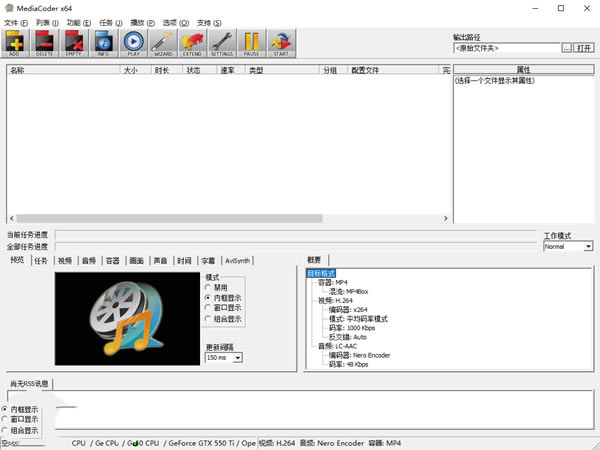Open the SETTINGS wrench icon

click(x=222, y=43)
